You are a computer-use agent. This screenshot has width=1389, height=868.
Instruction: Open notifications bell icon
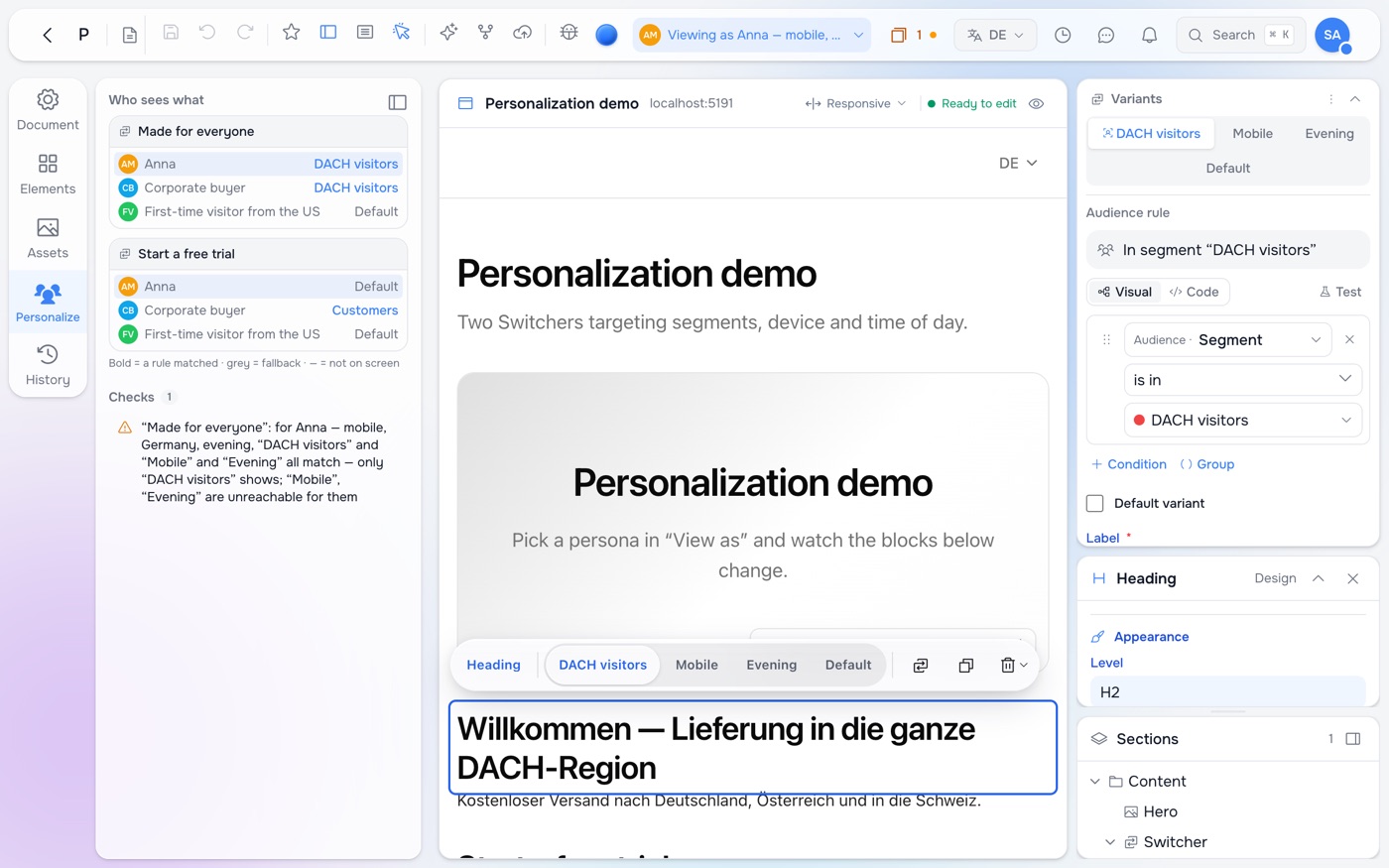point(1149,35)
